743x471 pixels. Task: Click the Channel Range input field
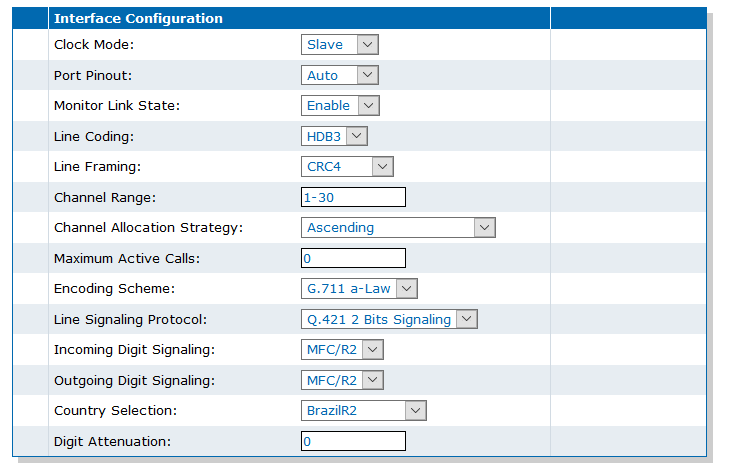(353, 197)
